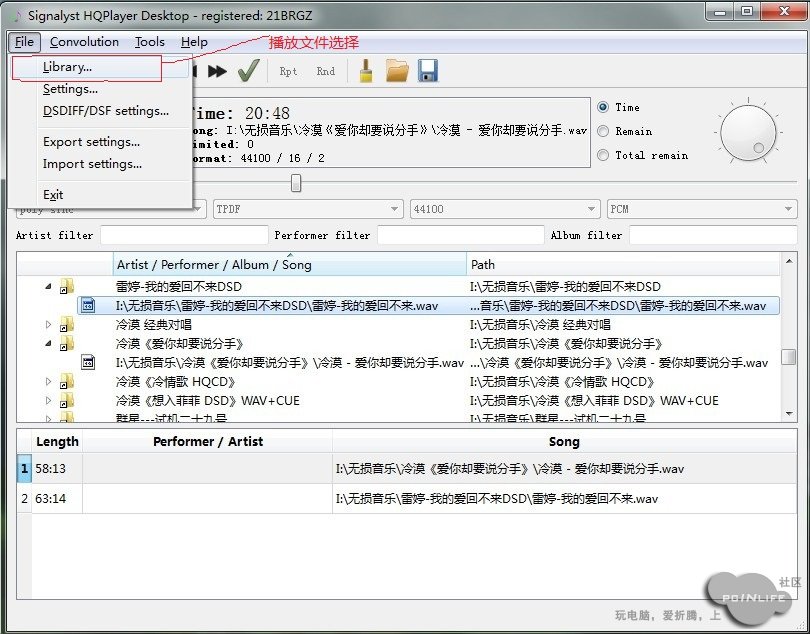Image resolution: width=810 pixels, height=634 pixels.
Task: Select the Total remain radio button
Action: point(602,155)
